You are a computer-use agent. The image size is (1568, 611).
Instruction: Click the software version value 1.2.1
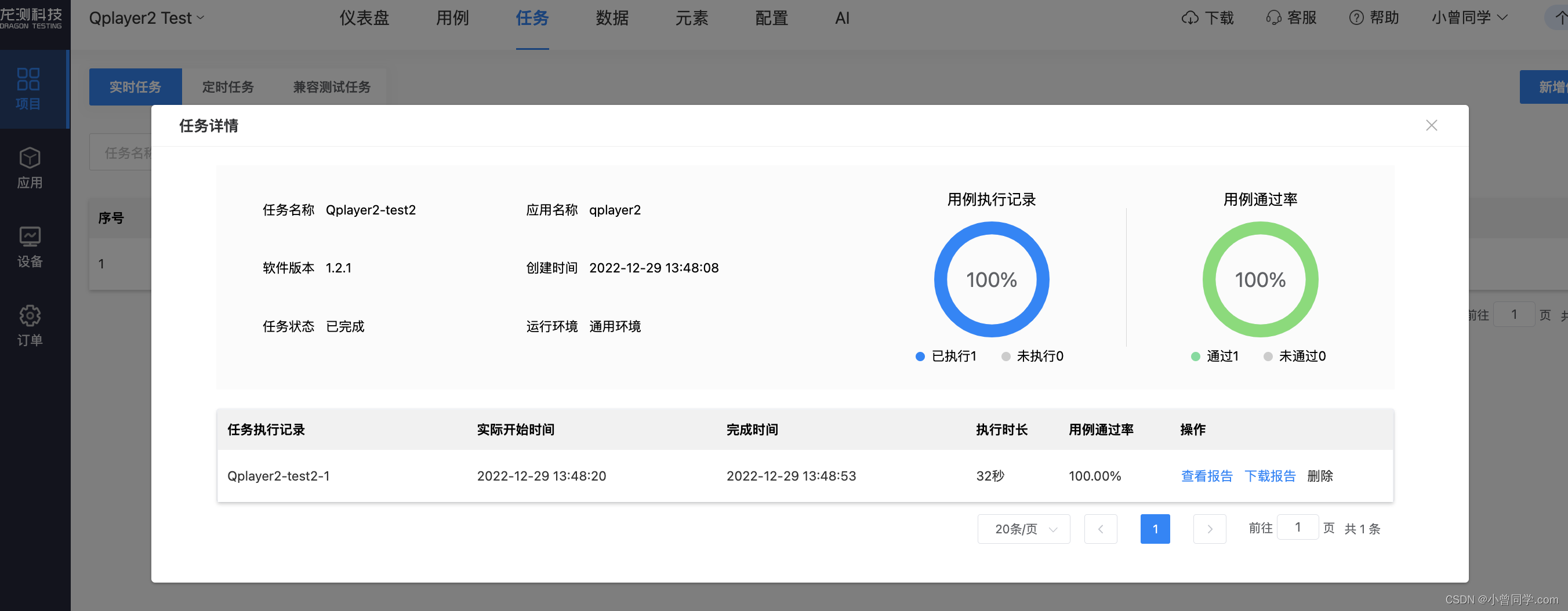click(x=338, y=268)
